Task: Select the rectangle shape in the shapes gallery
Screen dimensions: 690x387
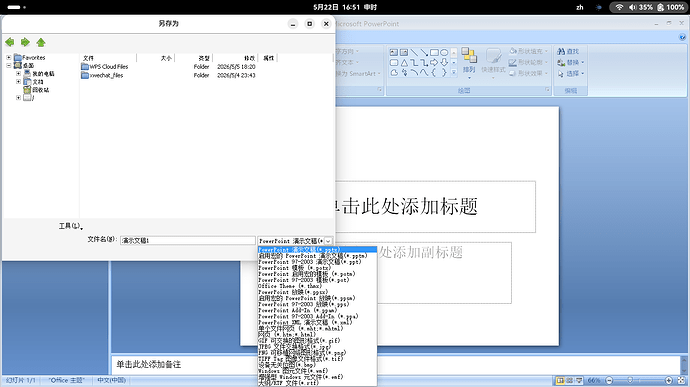Action: pyautogui.click(x=434, y=52)
